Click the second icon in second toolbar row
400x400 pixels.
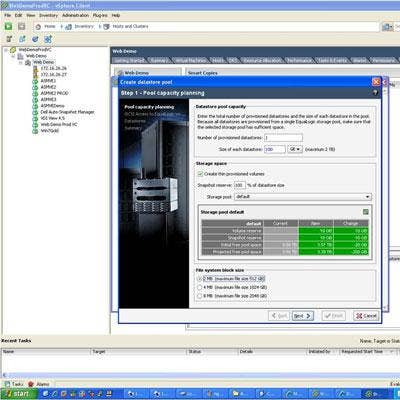click(x=22, y=39)
